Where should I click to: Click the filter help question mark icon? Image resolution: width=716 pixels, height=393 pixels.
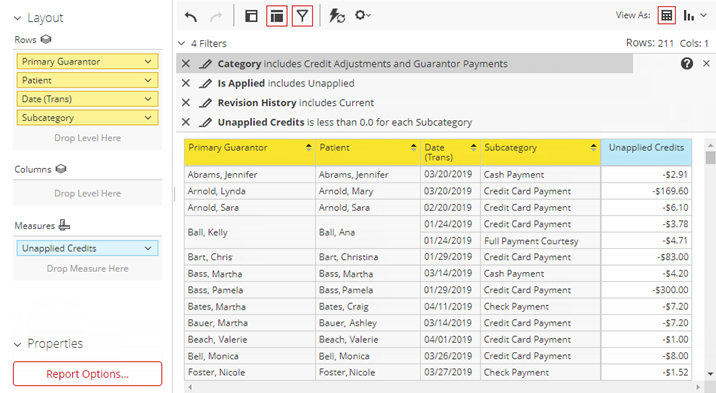(x=687, y=63)
